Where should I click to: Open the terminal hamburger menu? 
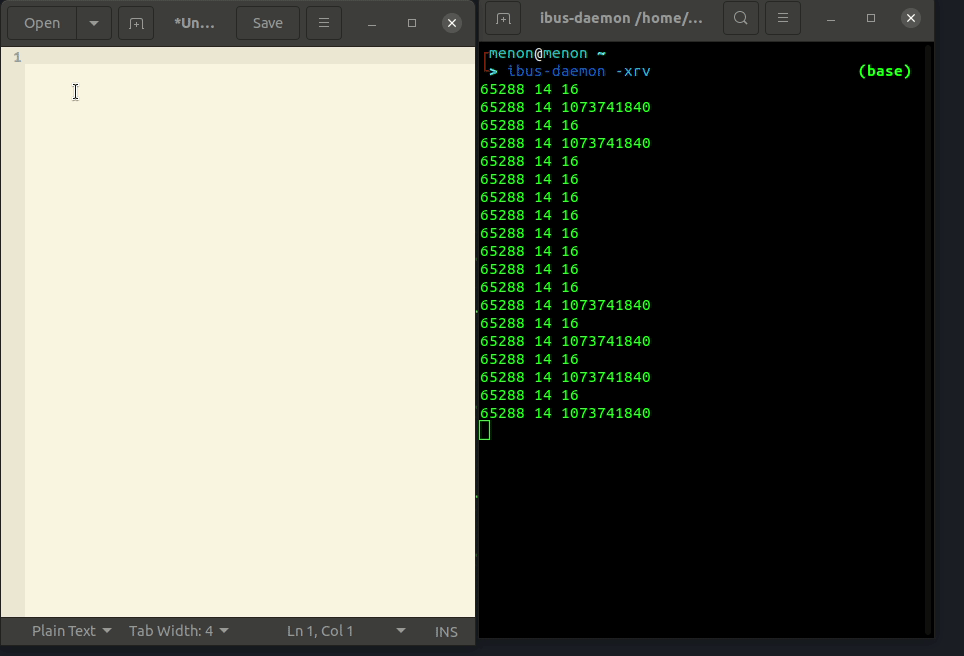pyautogui.click(x=783, y=18)
